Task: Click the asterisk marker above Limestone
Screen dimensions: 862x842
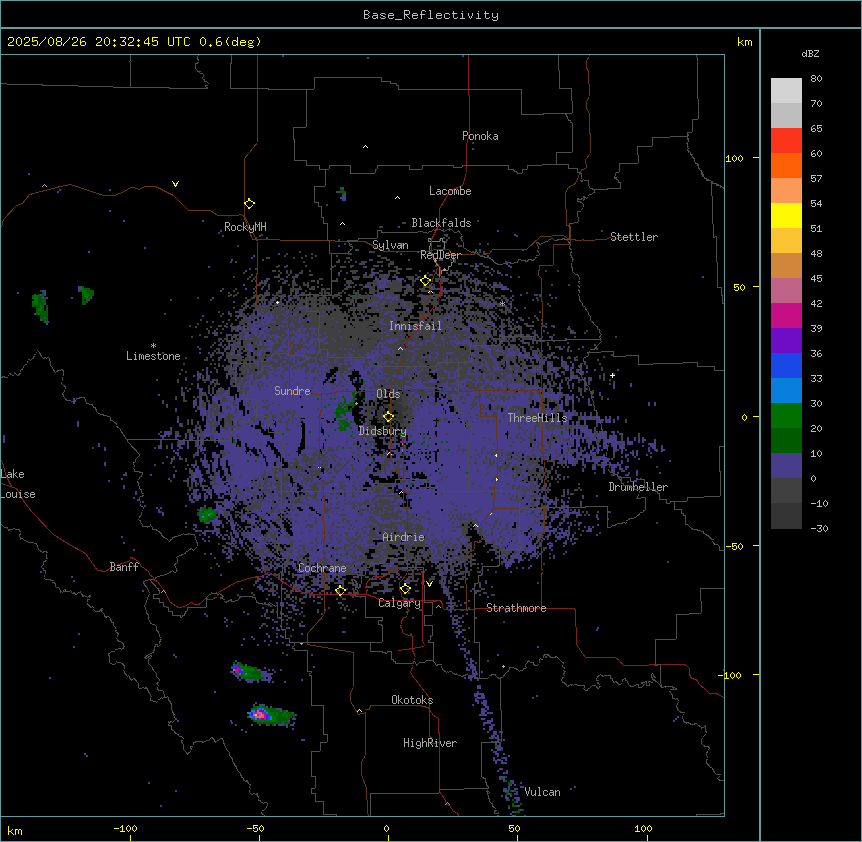Action: [153, 346]
